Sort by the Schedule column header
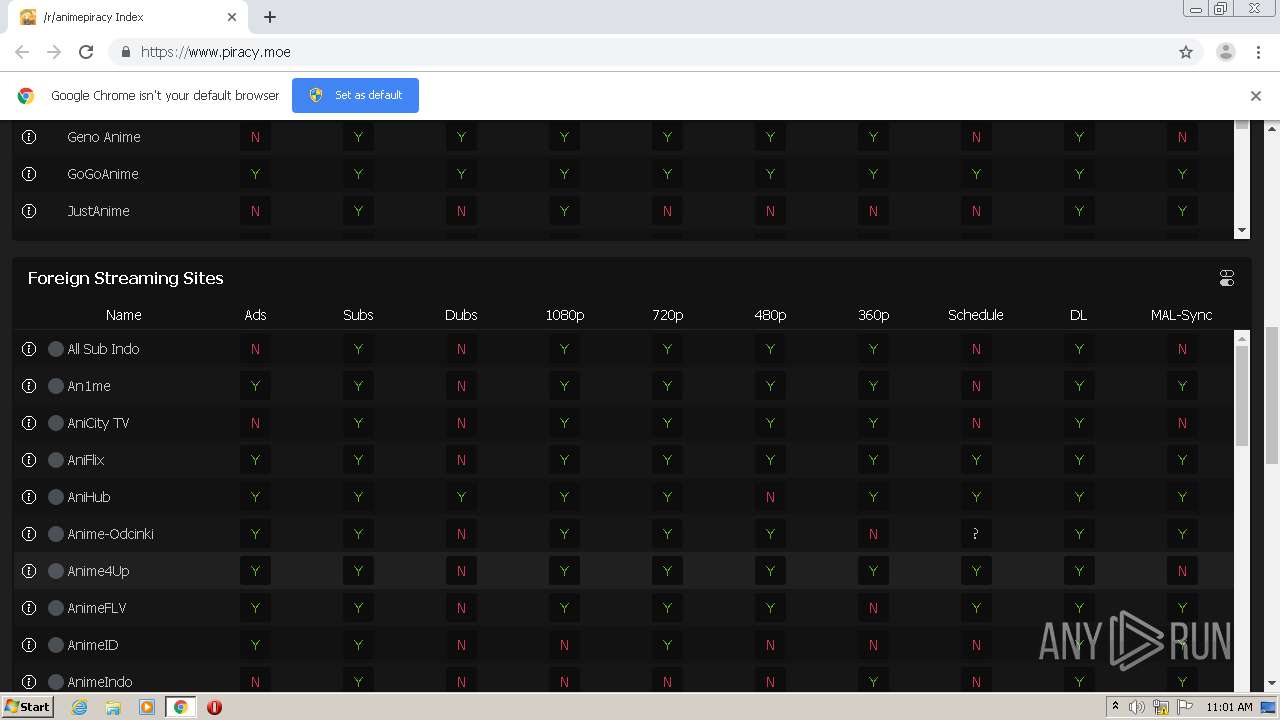This screenshot has height=720, width=1280. (x=976, y=315)
